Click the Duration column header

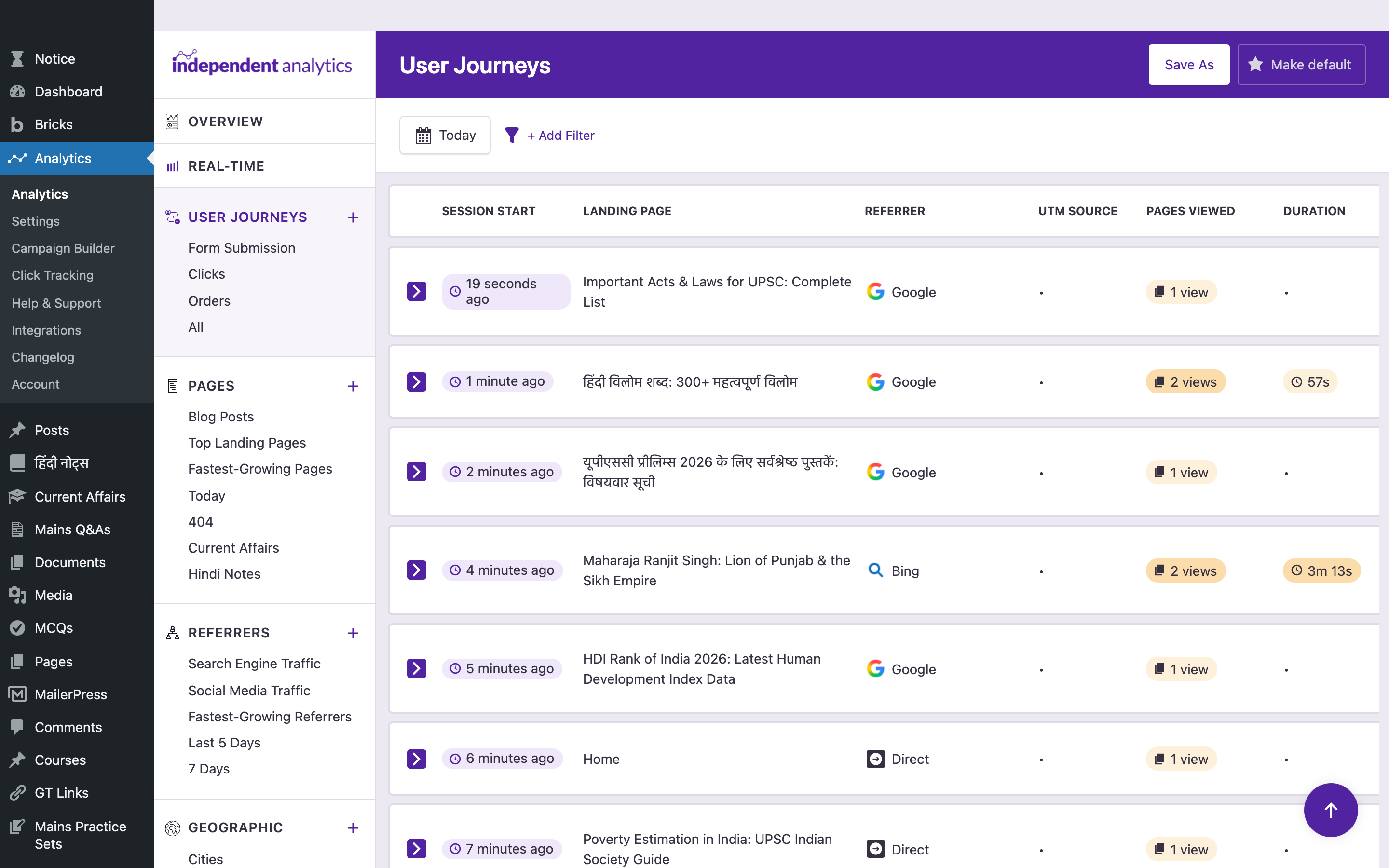click(1314, 211)
